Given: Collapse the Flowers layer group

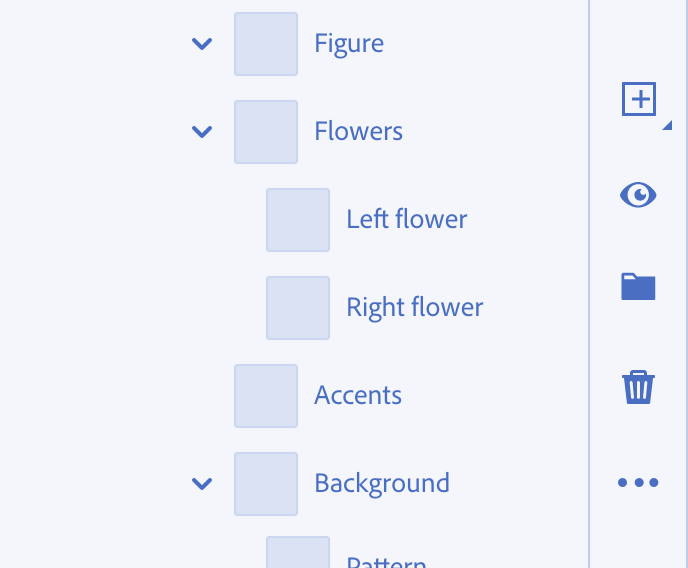Looking at the screenshot, I should 202,131.
